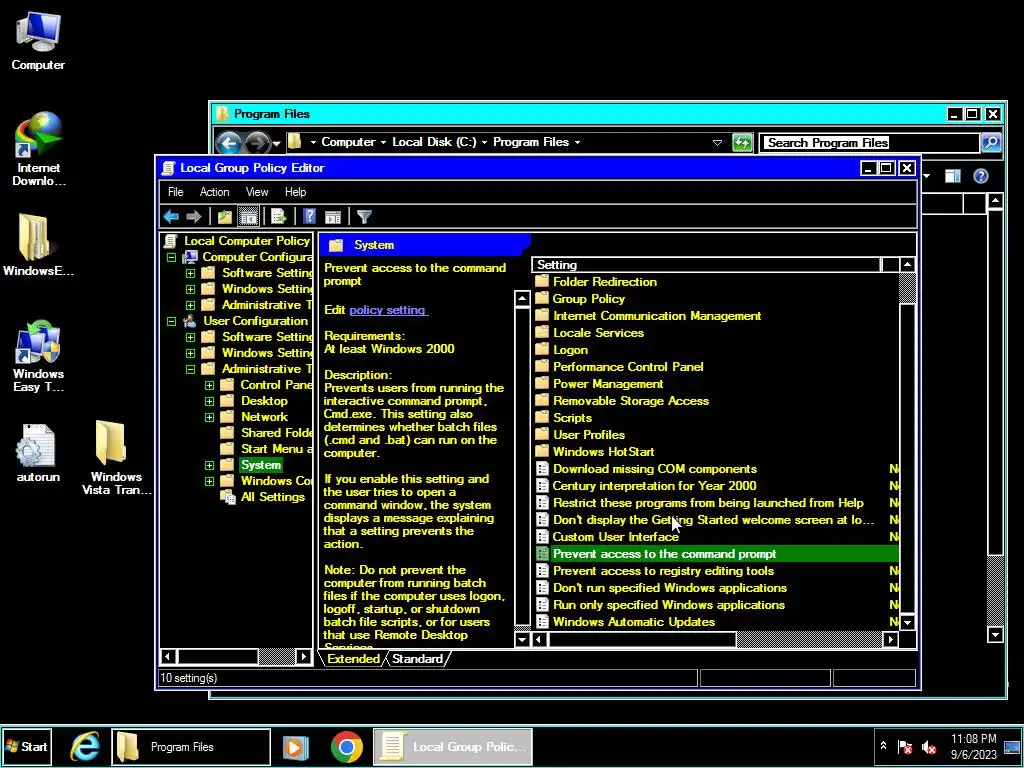Select Local Computer Policy root node
The image size is (1024, 768).
pos(246,241)
